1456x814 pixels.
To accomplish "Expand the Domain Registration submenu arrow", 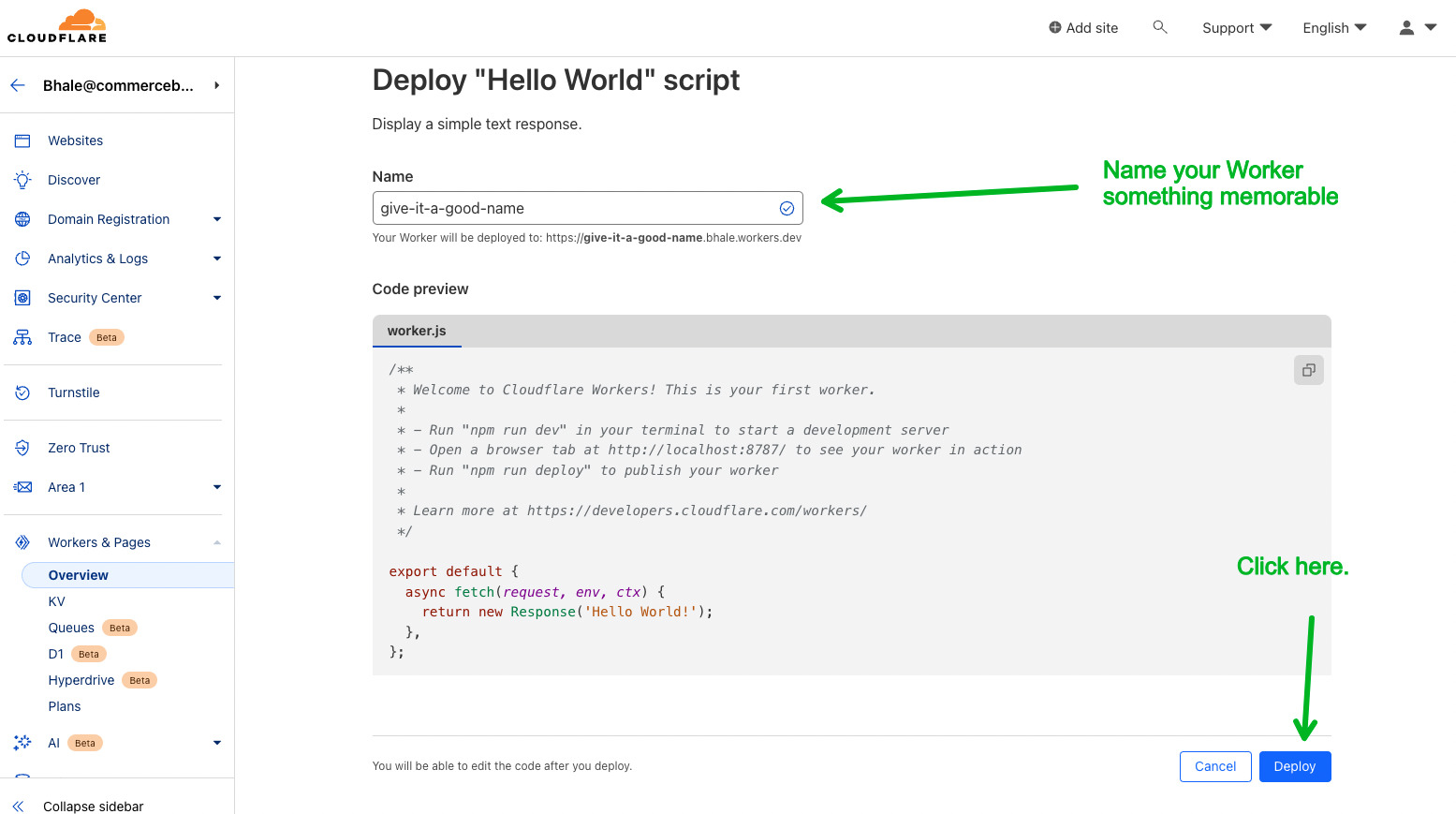I will [x=217, y=219].
